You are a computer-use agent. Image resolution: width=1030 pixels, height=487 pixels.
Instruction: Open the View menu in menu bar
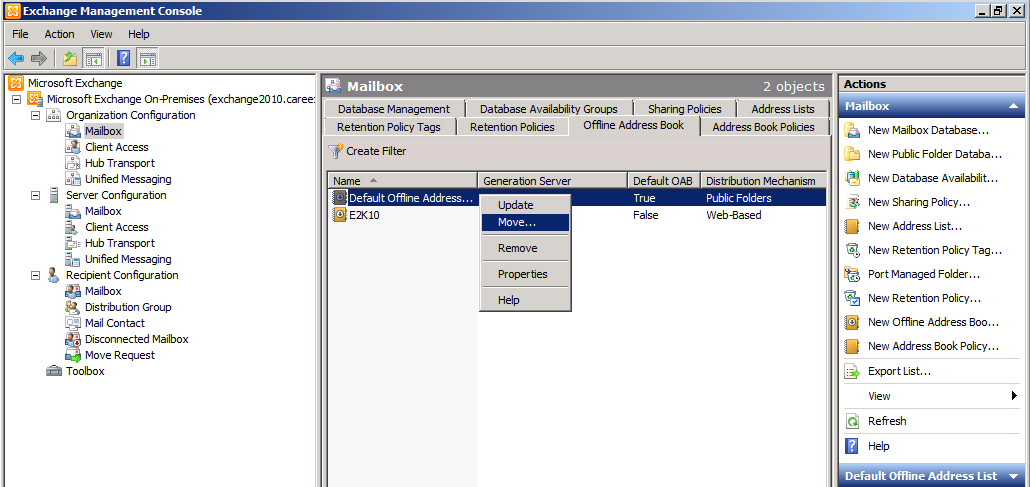pyautogui.click(x=101, y=34)
